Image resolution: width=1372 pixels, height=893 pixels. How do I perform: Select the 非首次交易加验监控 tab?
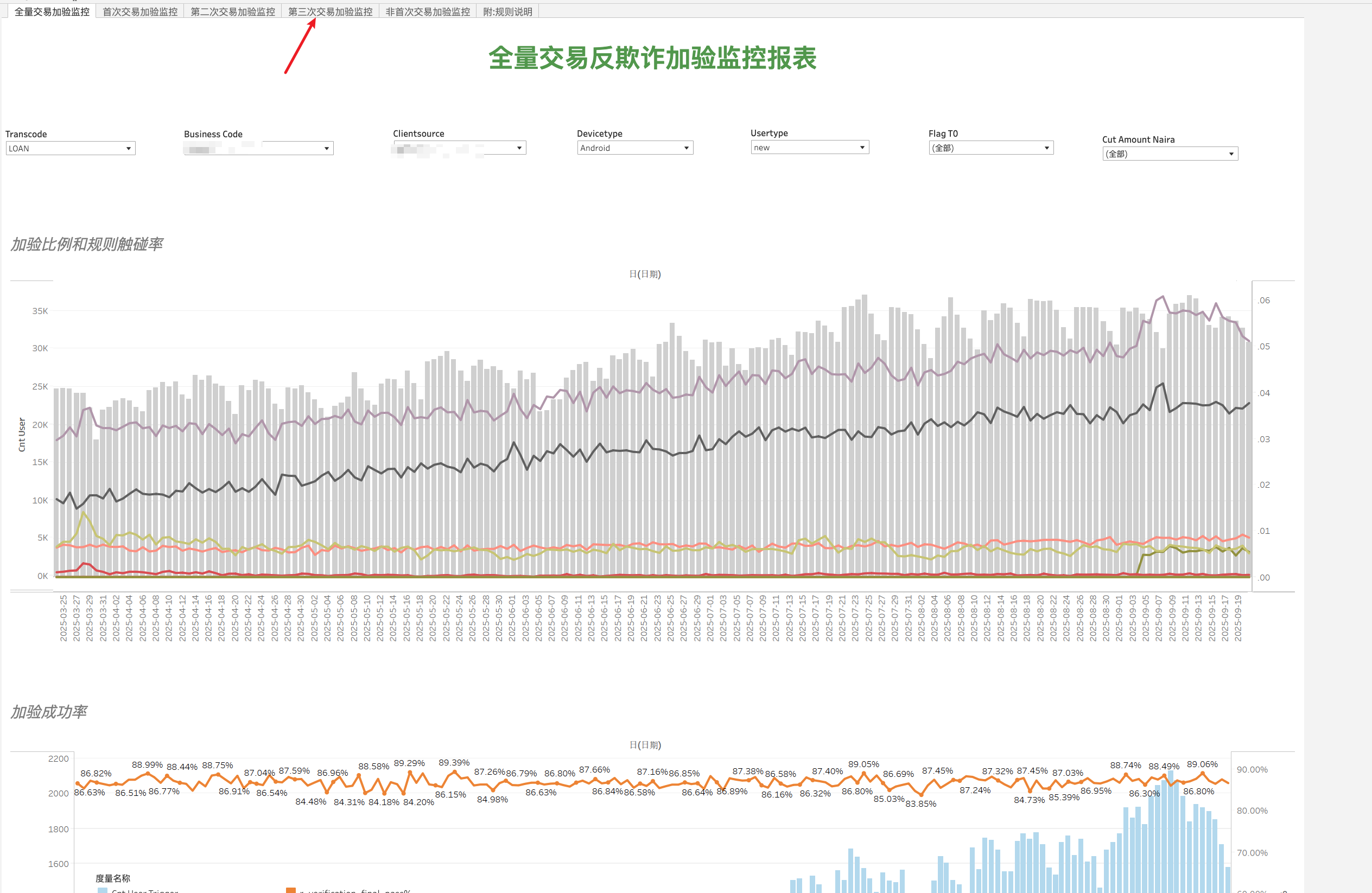click(427, 11)
